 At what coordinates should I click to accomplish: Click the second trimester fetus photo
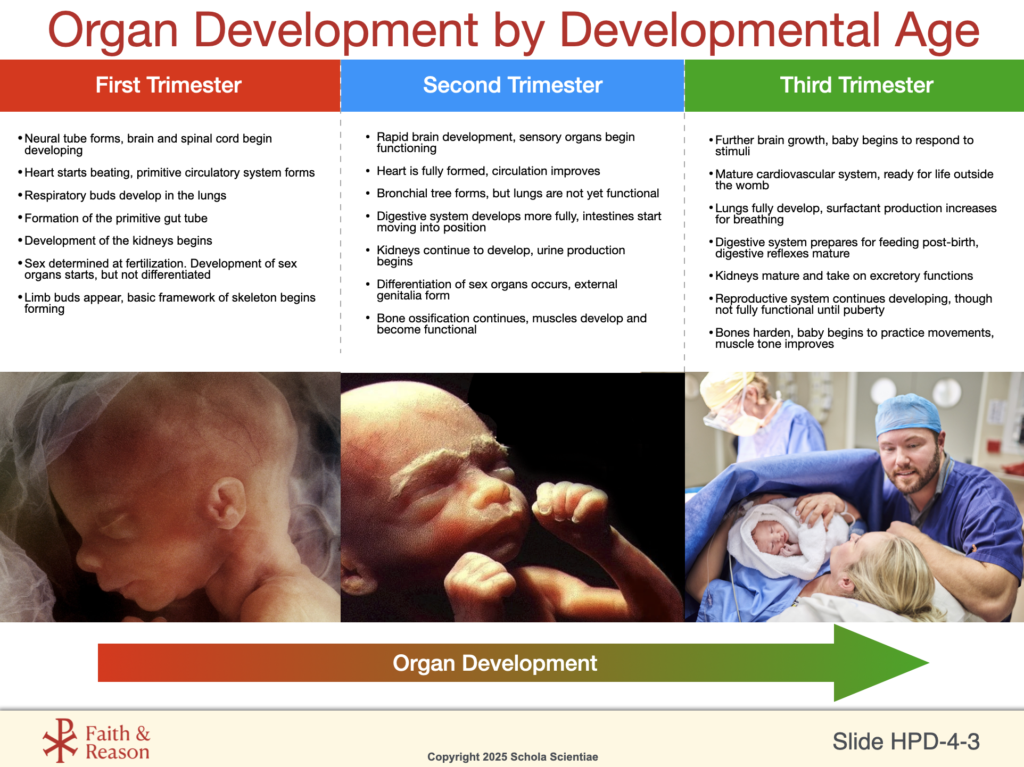coord(512,497)
